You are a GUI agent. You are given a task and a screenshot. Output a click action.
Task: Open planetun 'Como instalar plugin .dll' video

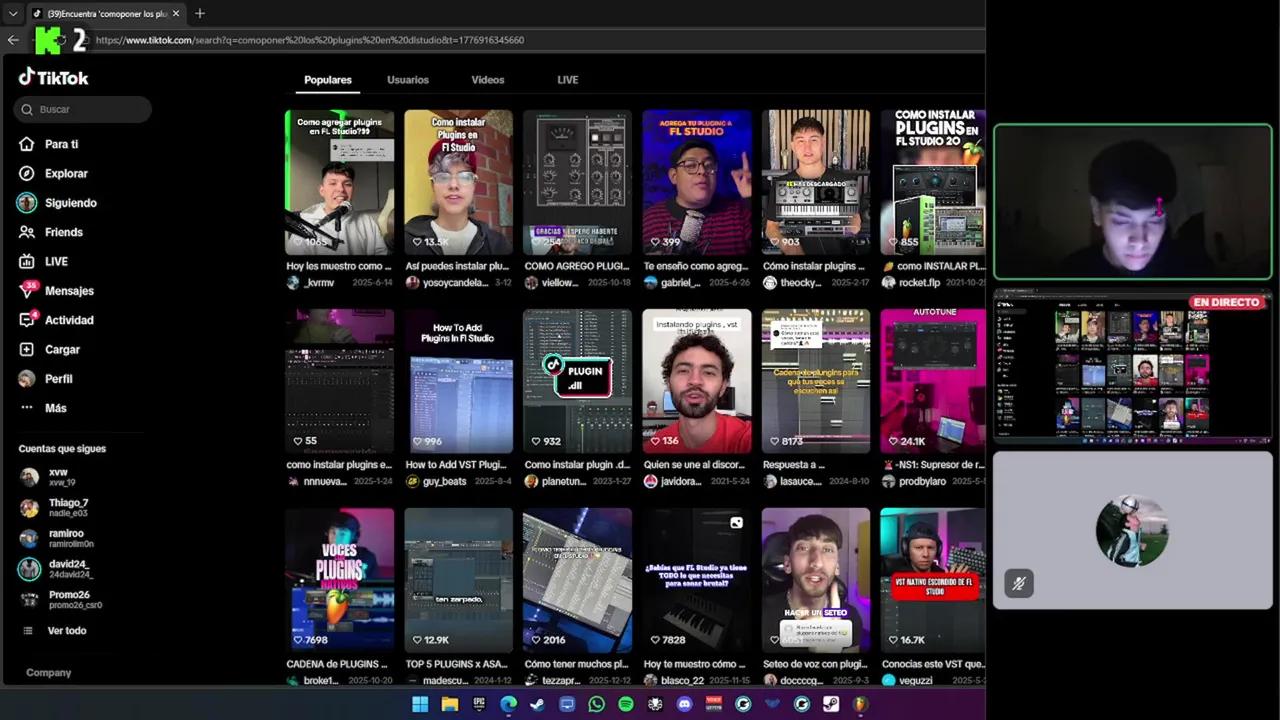point(577,381)
